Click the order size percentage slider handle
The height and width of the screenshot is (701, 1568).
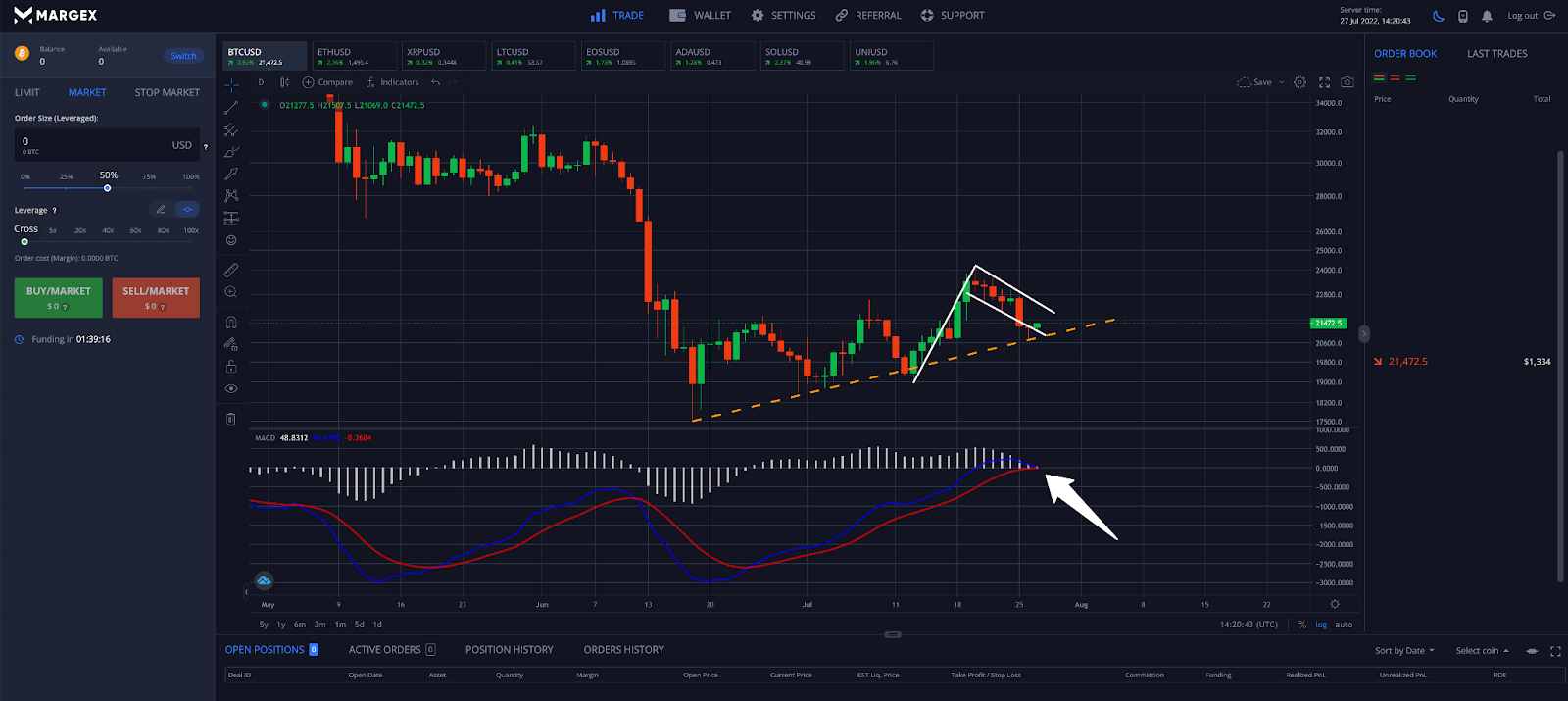pos(108,188)
